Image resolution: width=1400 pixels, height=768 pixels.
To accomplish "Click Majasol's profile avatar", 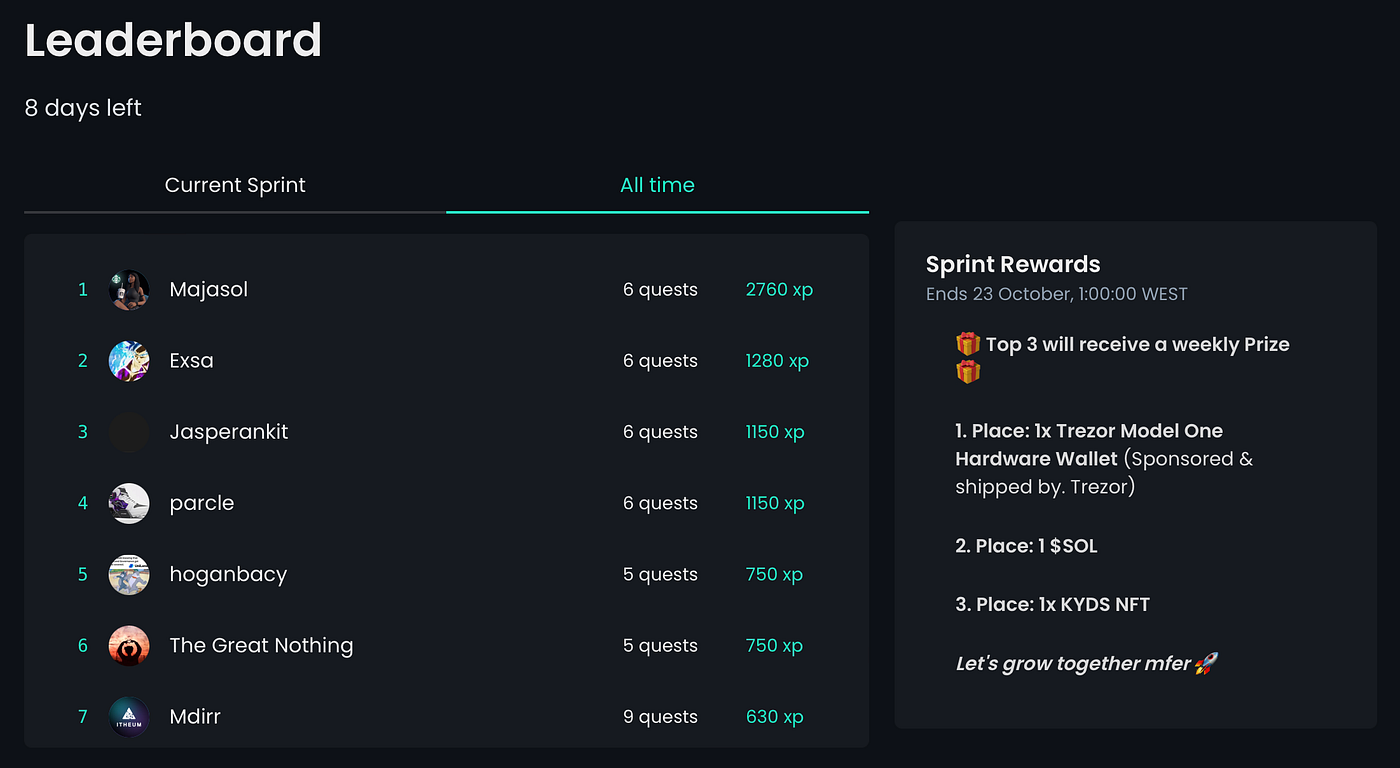I will [128, 289].
